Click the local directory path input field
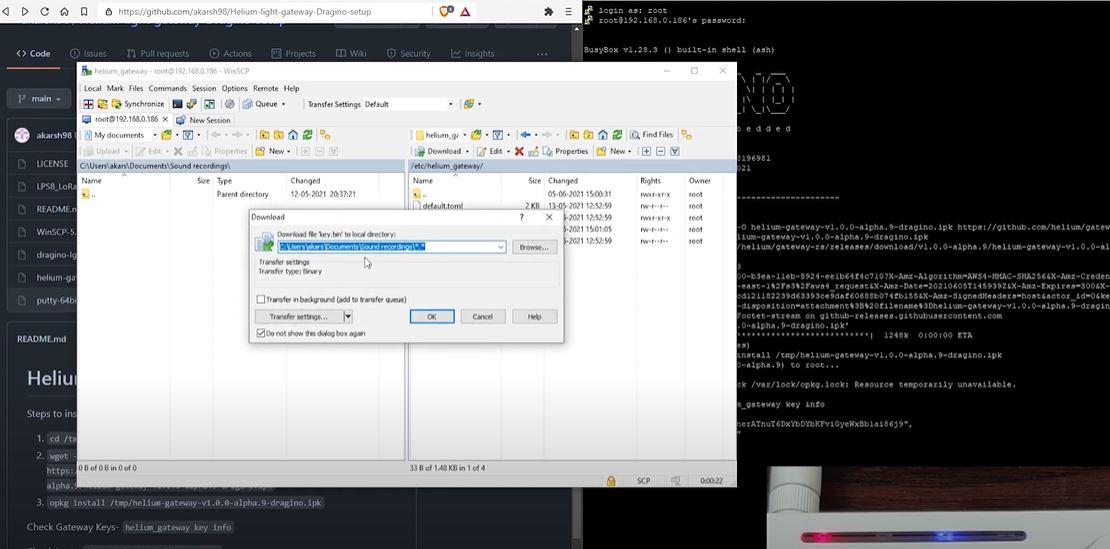Viewport: 1110px width, 549px height. [391, 247]
